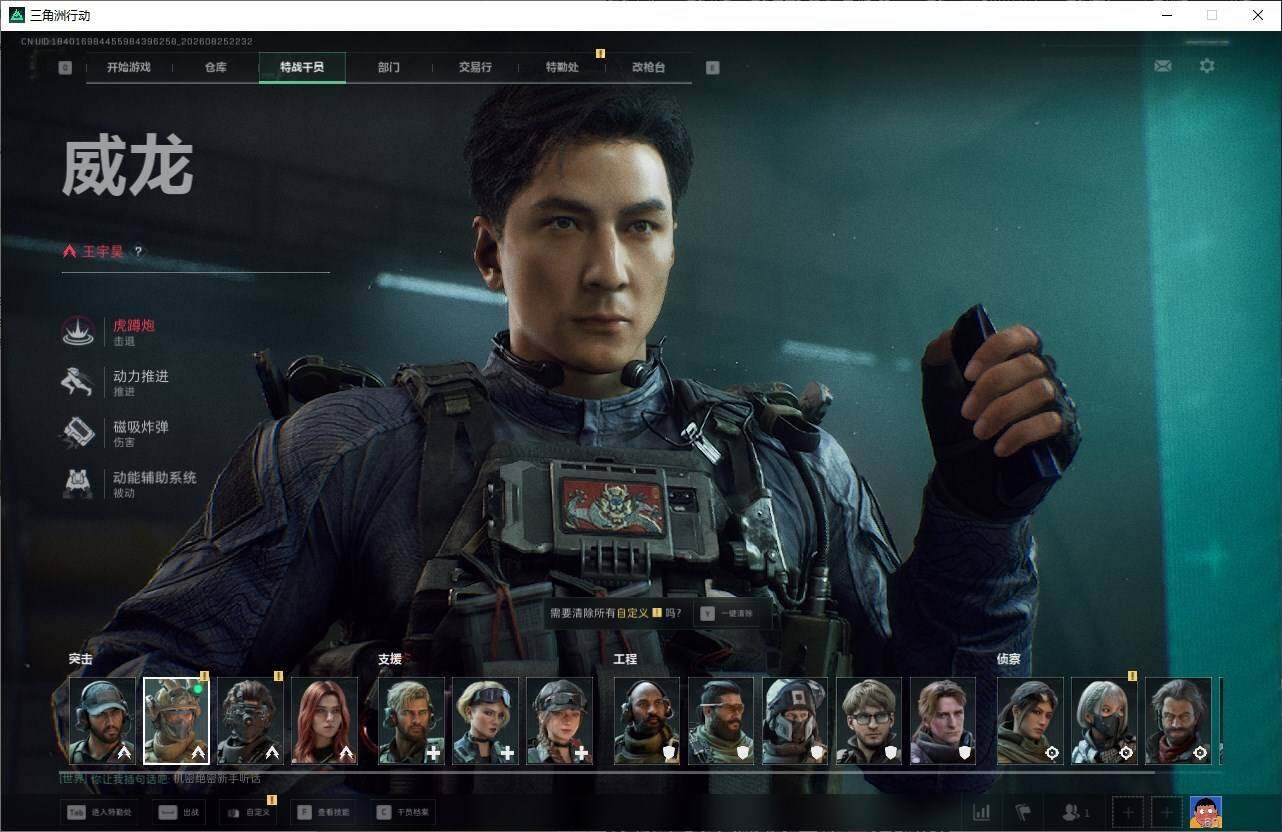Select the first 工程 operator with headset
The width and height of the screenshot is (1282, 832).
pyautogui.click(x=647, y=721)
